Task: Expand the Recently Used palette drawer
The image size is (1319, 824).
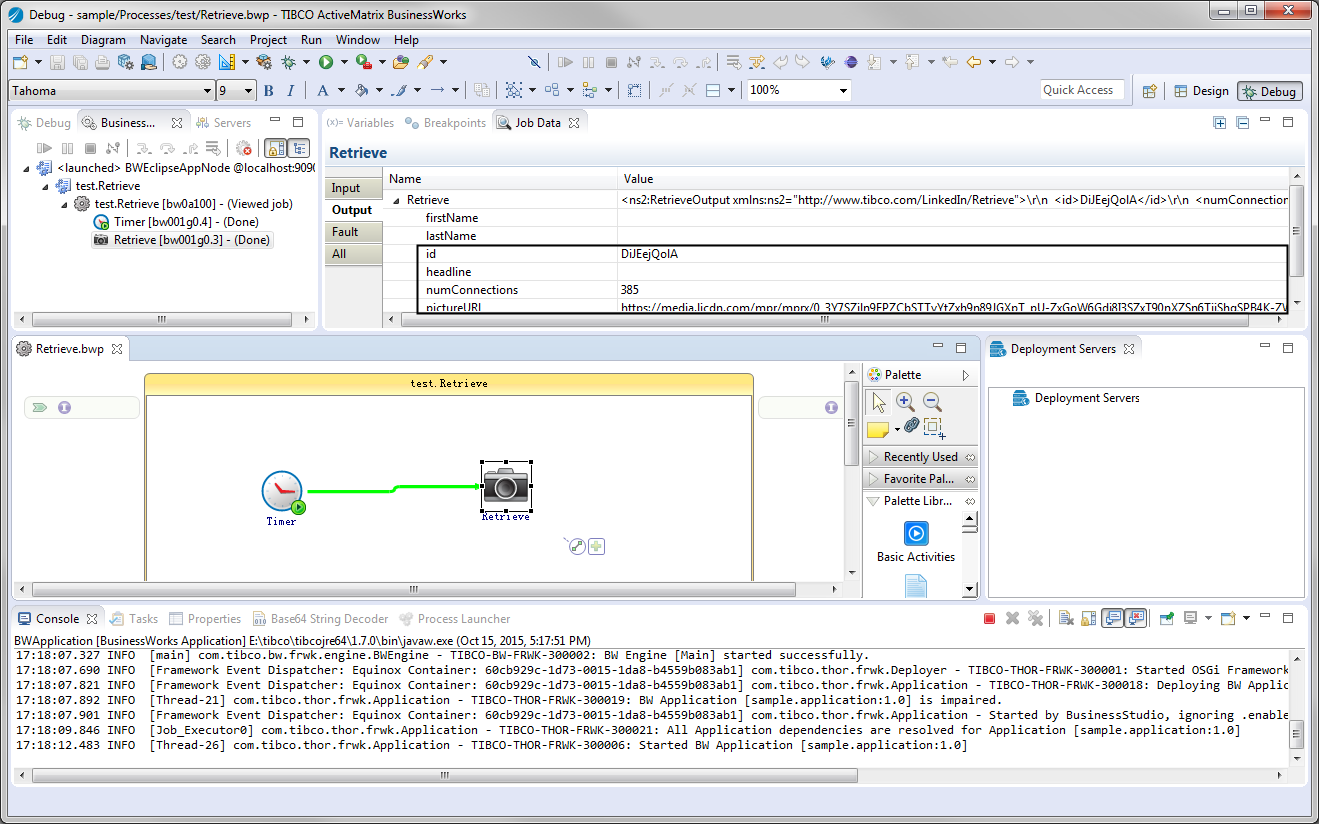Action: 920,457
